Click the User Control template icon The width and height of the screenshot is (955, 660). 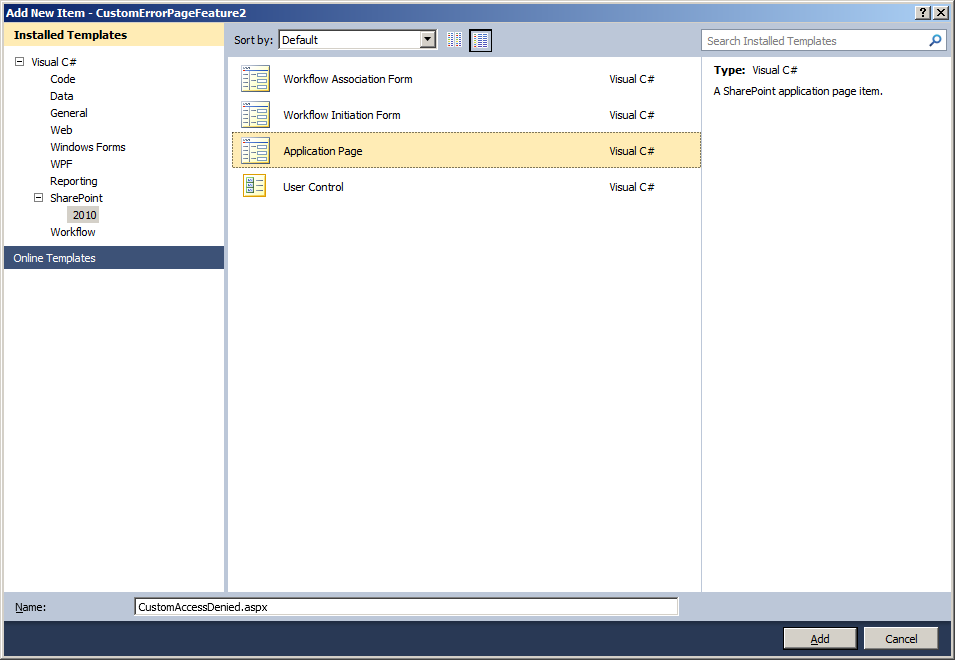click(x=255, y=186)
